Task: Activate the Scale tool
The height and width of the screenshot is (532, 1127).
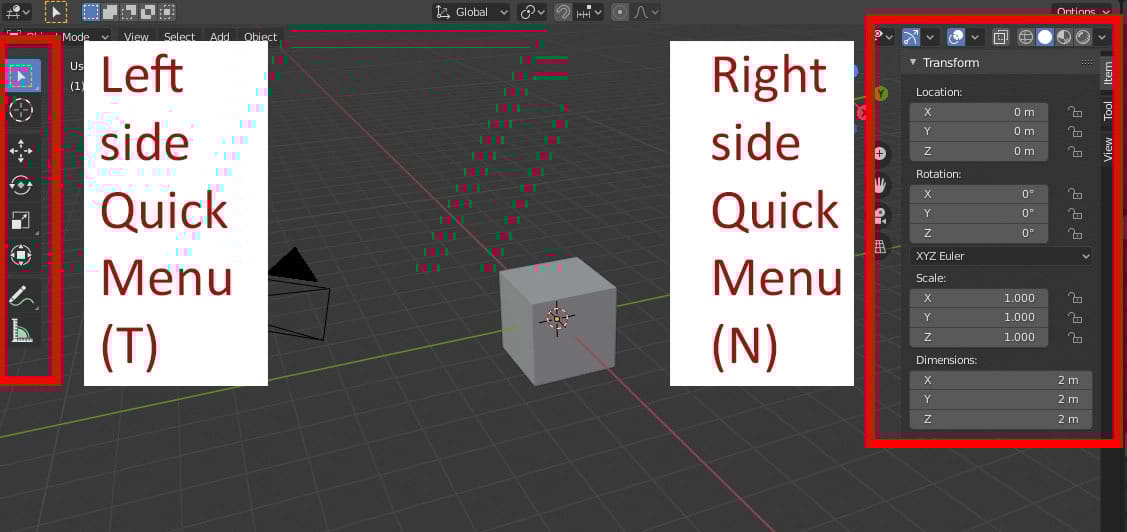Action: click(x=21, y=221)
